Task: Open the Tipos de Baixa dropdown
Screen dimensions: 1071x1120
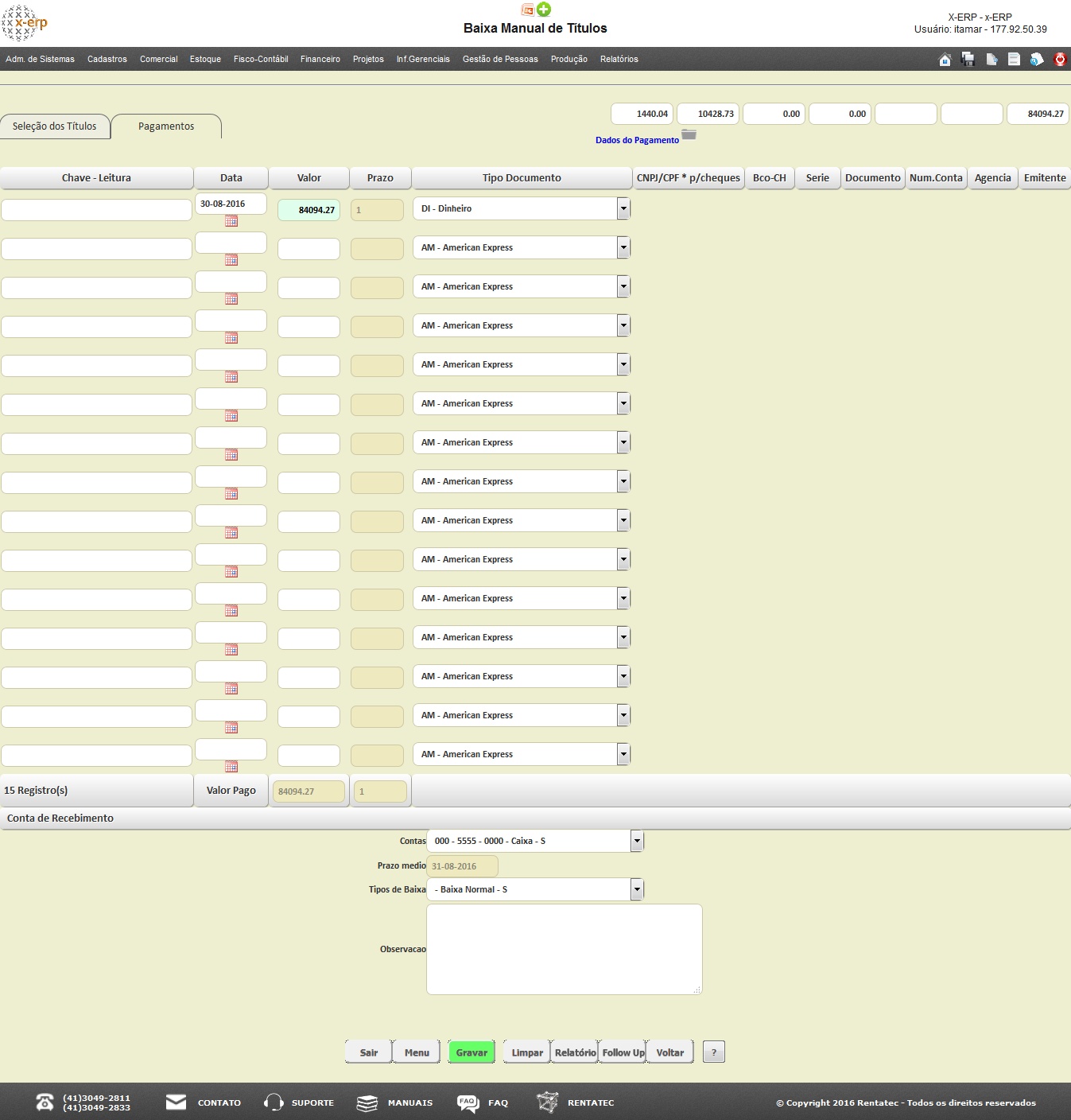Action: [535, 889]
